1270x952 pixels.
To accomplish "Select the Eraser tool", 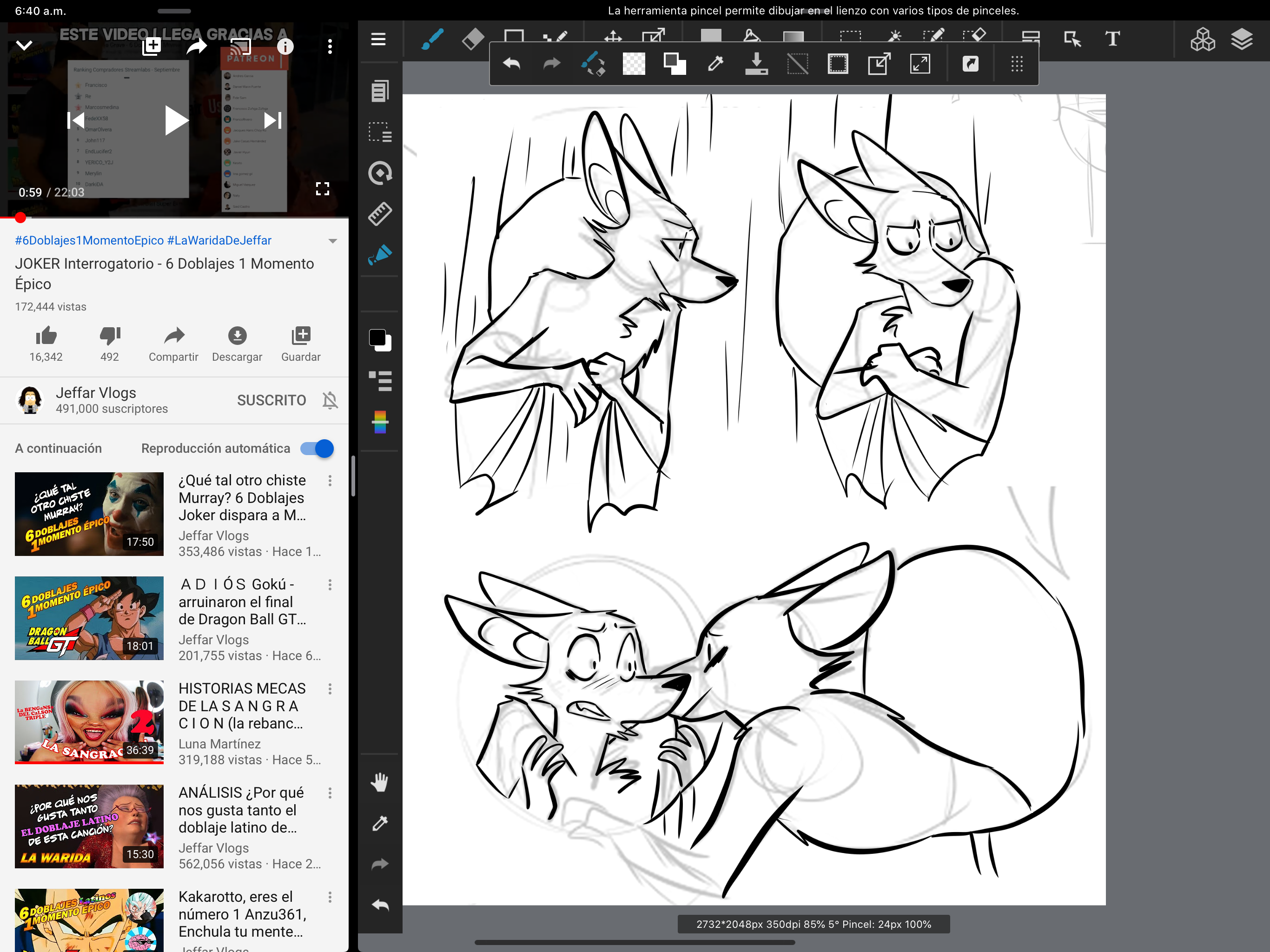I will [x=472, y=39].
